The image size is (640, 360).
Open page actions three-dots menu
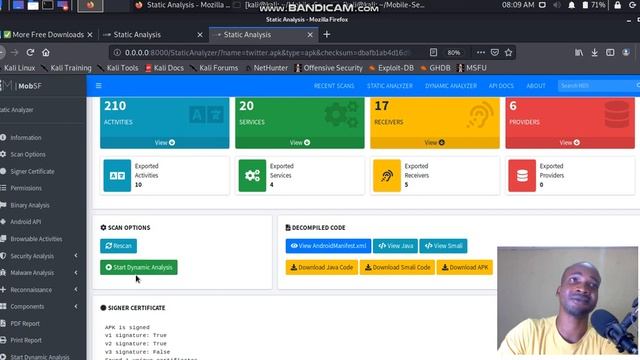pyautogui.click(x=481, y=53)
